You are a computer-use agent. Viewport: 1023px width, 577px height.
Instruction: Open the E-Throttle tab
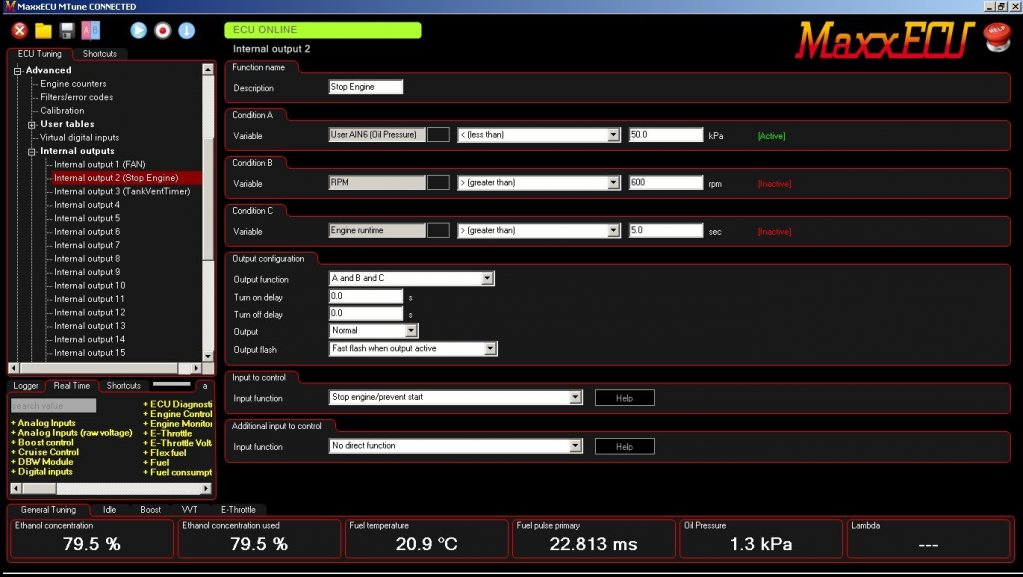coord(238,510)
